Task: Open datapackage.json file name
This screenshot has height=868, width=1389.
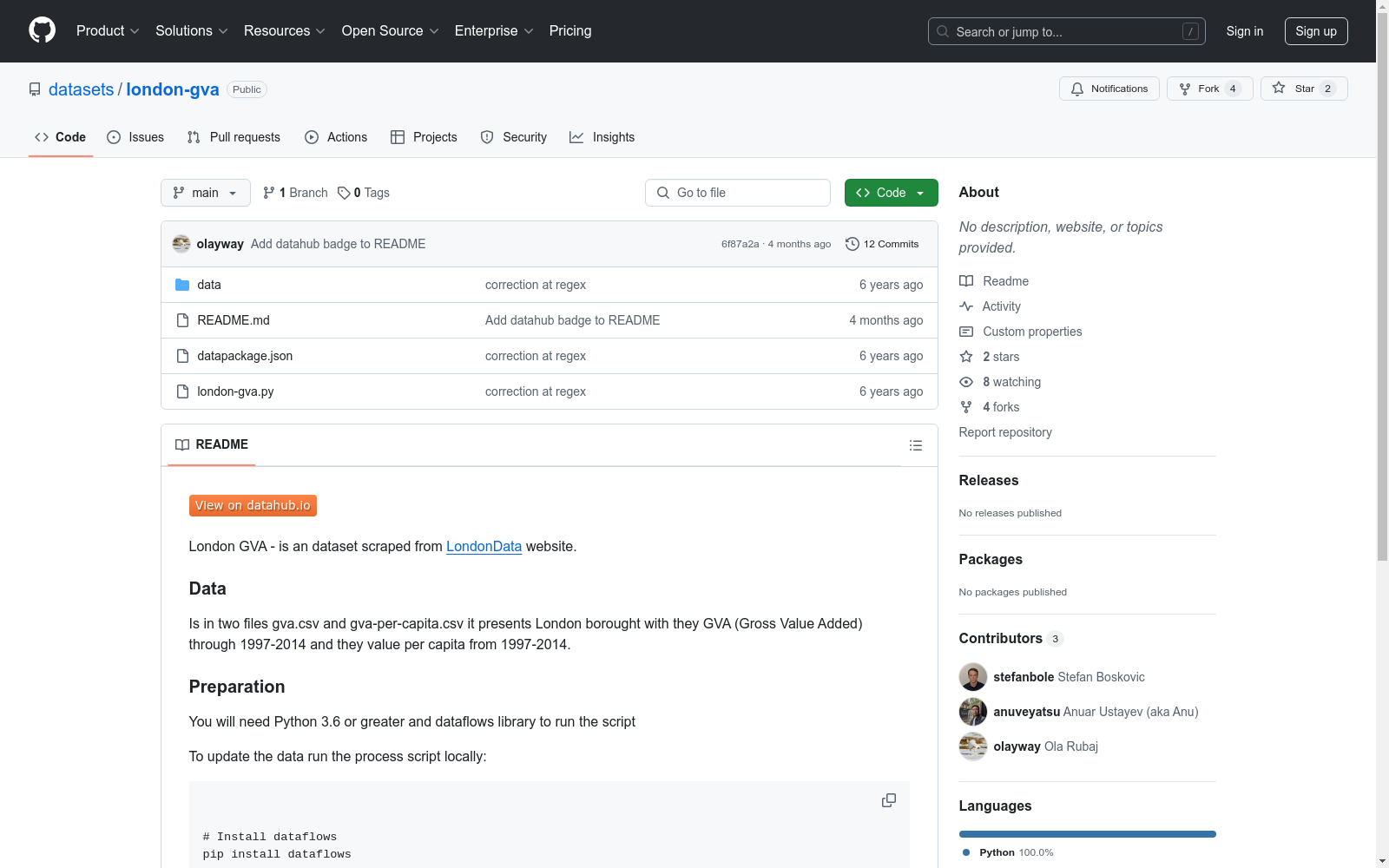Action: (245, 356)
